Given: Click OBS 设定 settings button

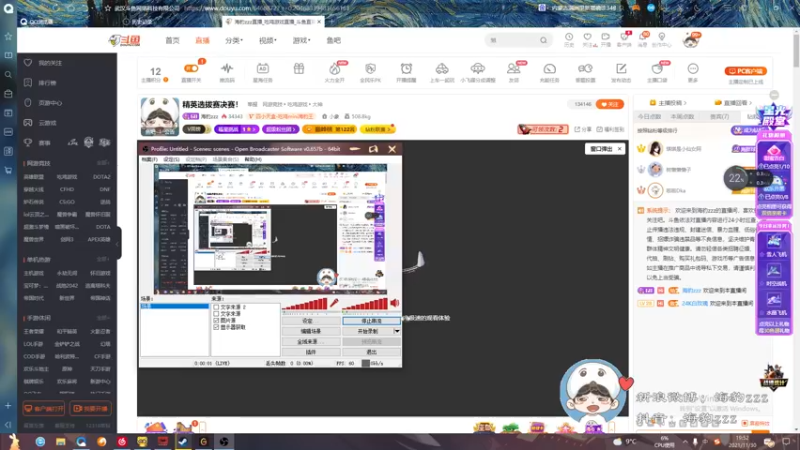Looking at the screenshot, I should point(311,321).
